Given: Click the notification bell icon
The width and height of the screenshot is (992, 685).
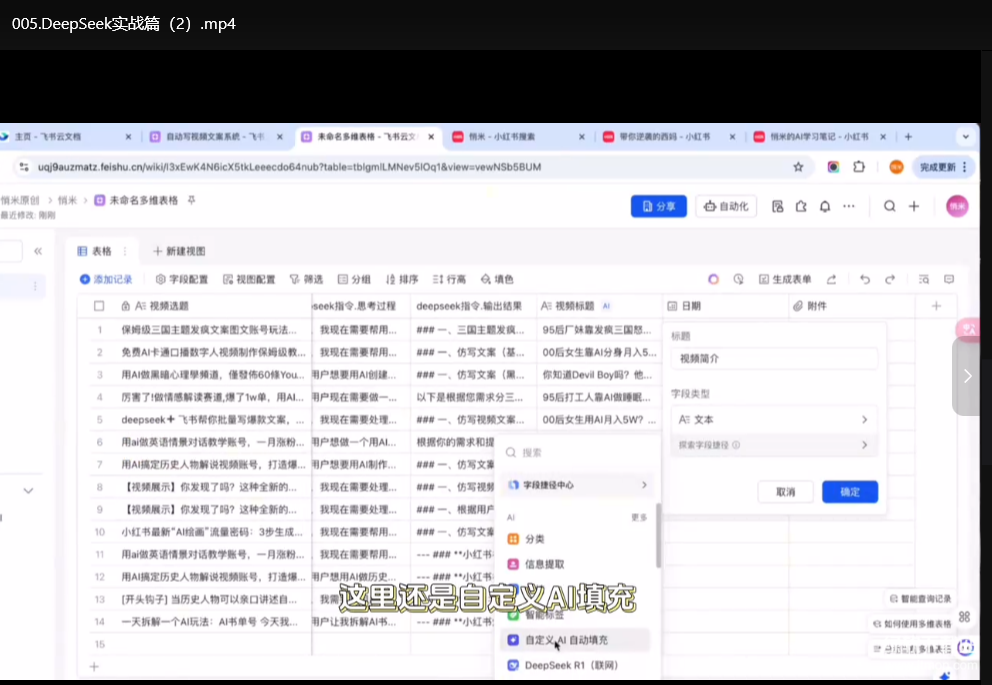Looking at the screenshot, I should [x=824, y=207].
